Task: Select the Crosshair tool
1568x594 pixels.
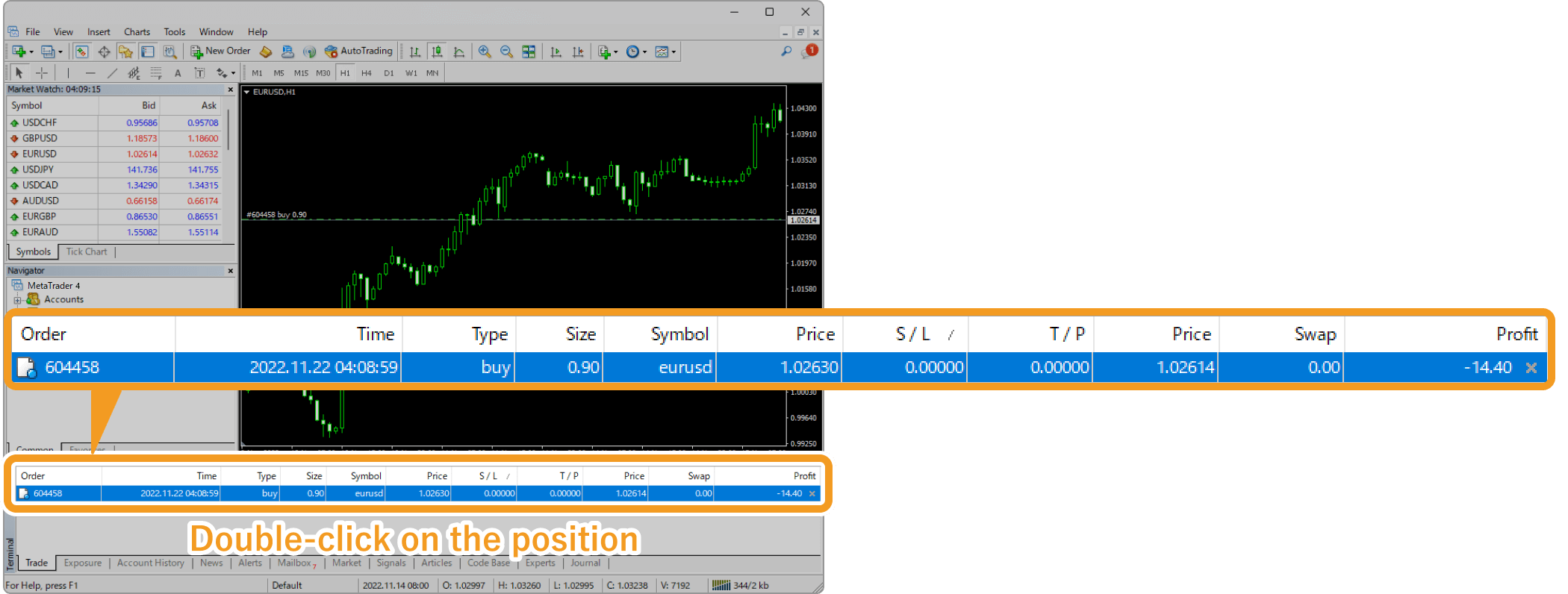Action: [42, 72]
